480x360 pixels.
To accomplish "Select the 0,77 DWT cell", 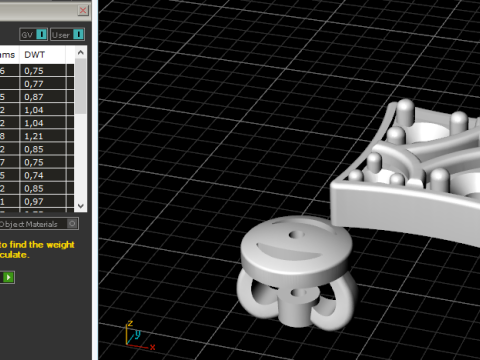I will pyautogui.click(x=42, y=84).
